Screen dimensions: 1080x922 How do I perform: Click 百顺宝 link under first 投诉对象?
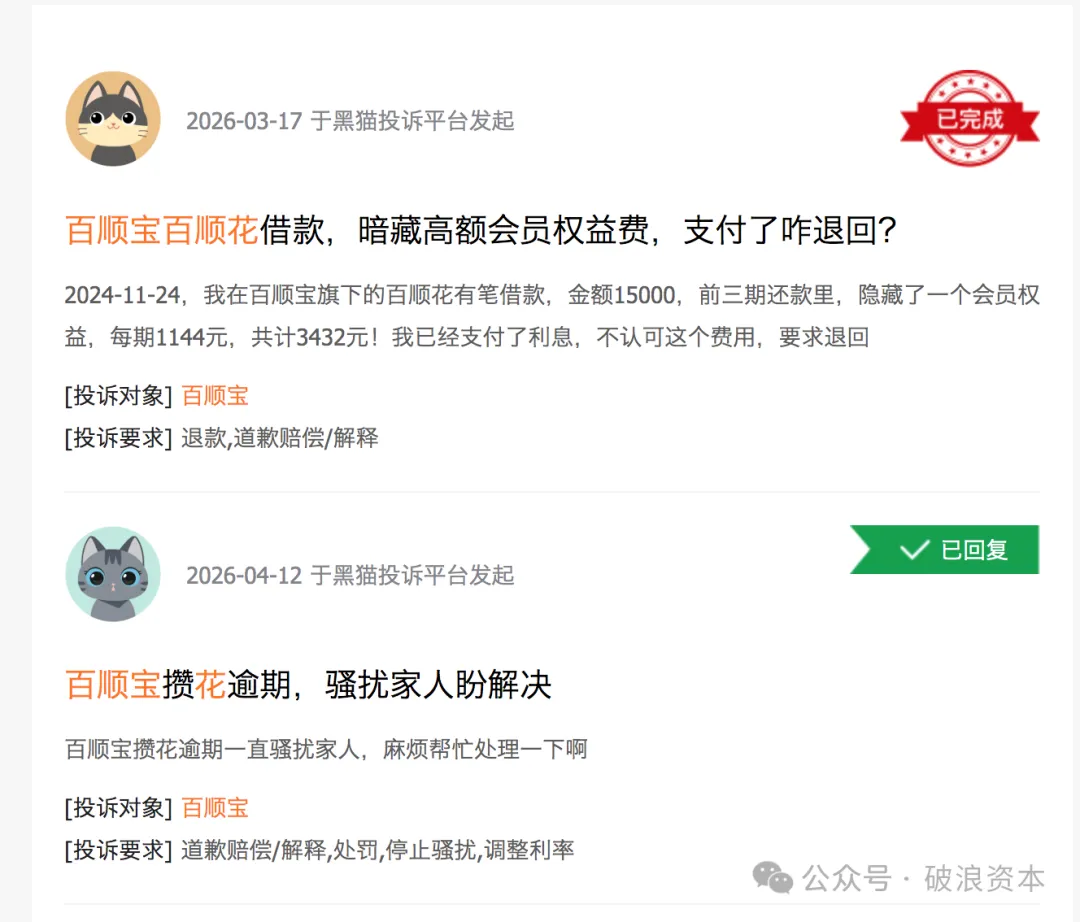point(215,396)
